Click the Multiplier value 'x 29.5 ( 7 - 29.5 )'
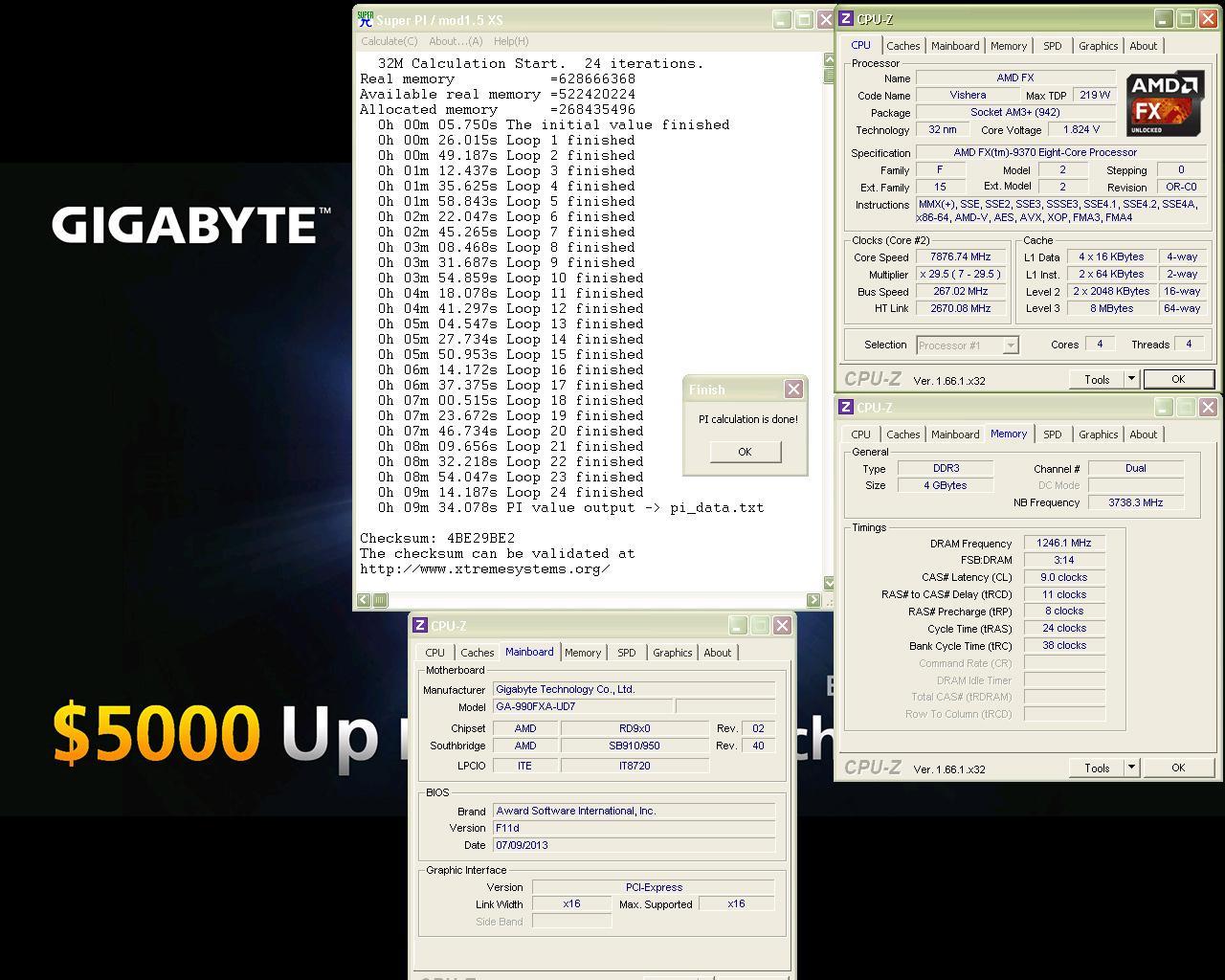This screenshot has width=1225, height=980. (x=960, y=274)
